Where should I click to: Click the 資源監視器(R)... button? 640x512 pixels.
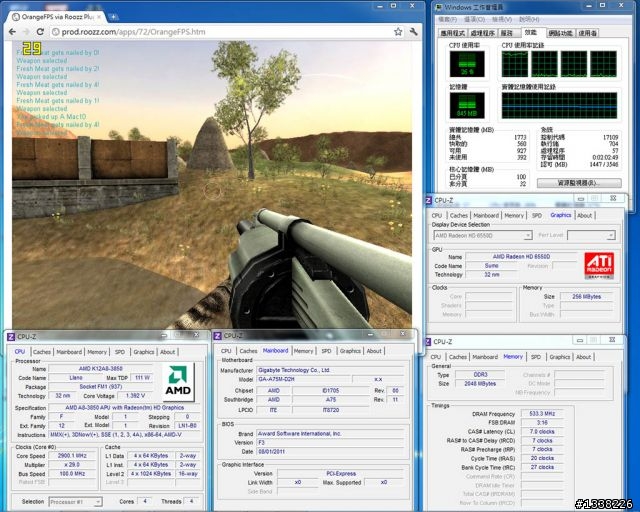coord(579,183)
